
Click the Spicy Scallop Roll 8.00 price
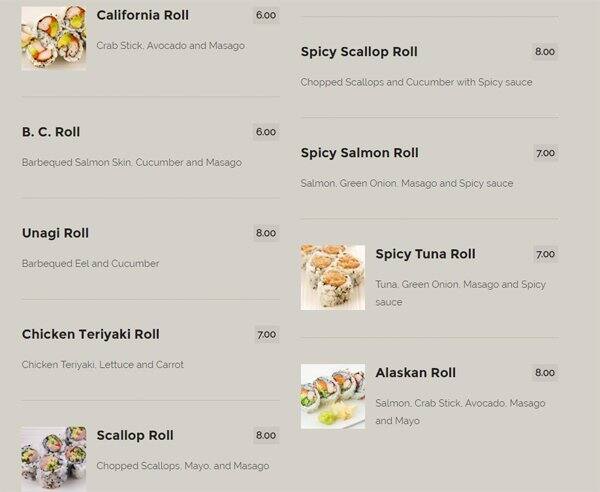(545, 52)
